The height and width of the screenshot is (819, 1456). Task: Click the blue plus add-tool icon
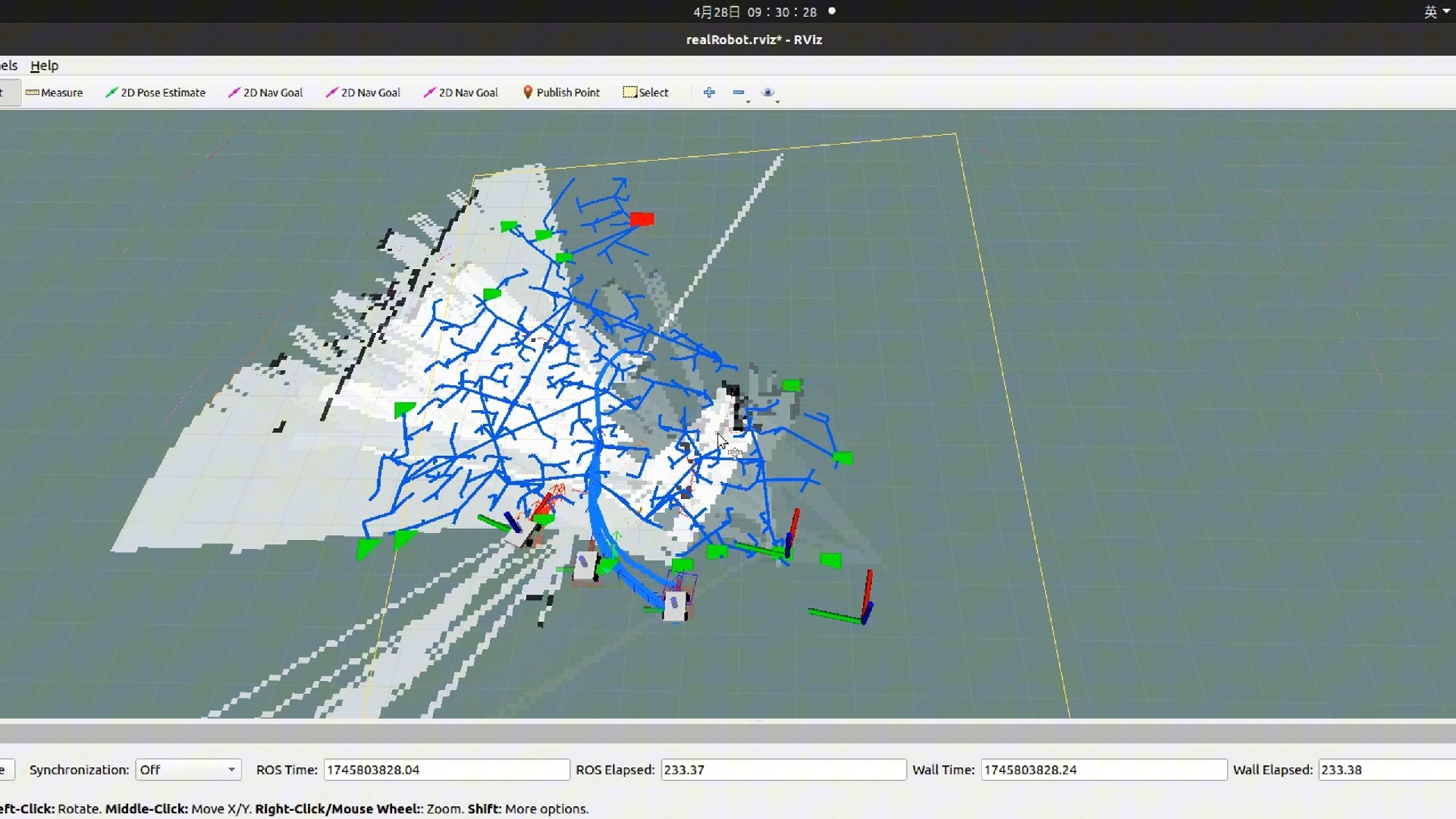pyautogui.click(x=709, y=93)
